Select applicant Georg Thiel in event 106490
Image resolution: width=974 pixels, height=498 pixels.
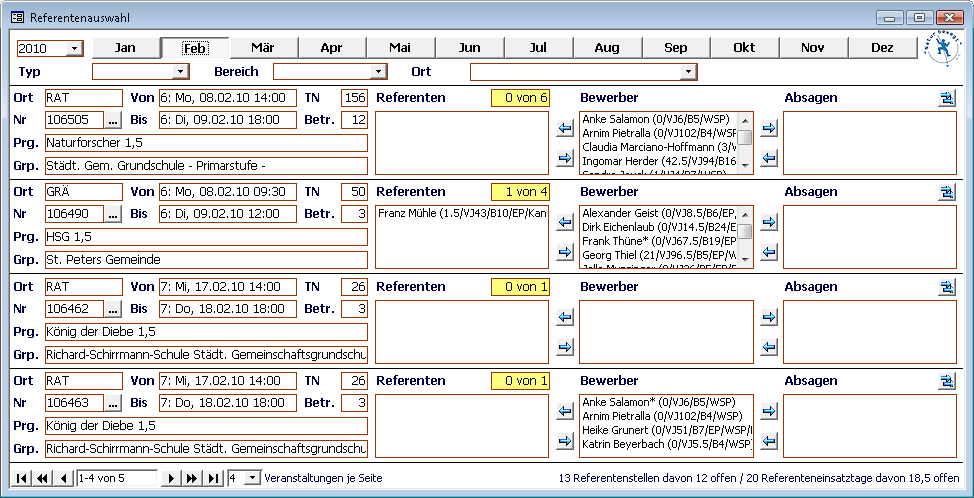click(x=659, y=255)
